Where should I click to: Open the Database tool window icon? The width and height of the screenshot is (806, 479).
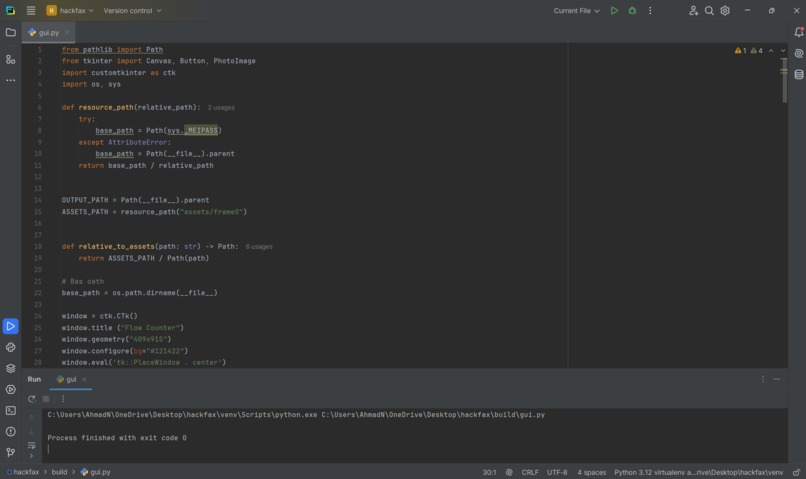pos(798,75)
